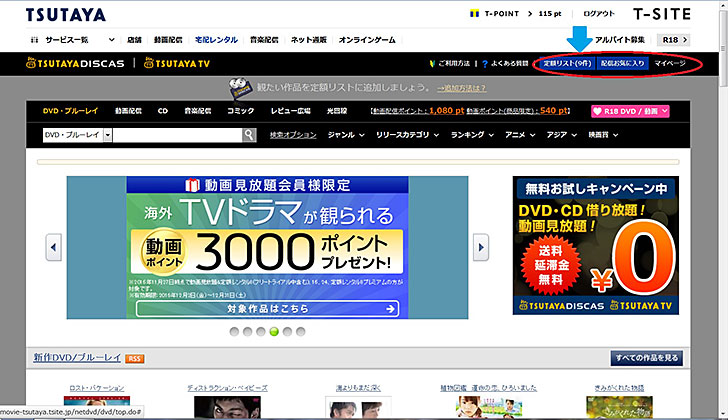Switch to the 動画配信 black bar tab
728x420 pixels.
click(x=128, y=111)
